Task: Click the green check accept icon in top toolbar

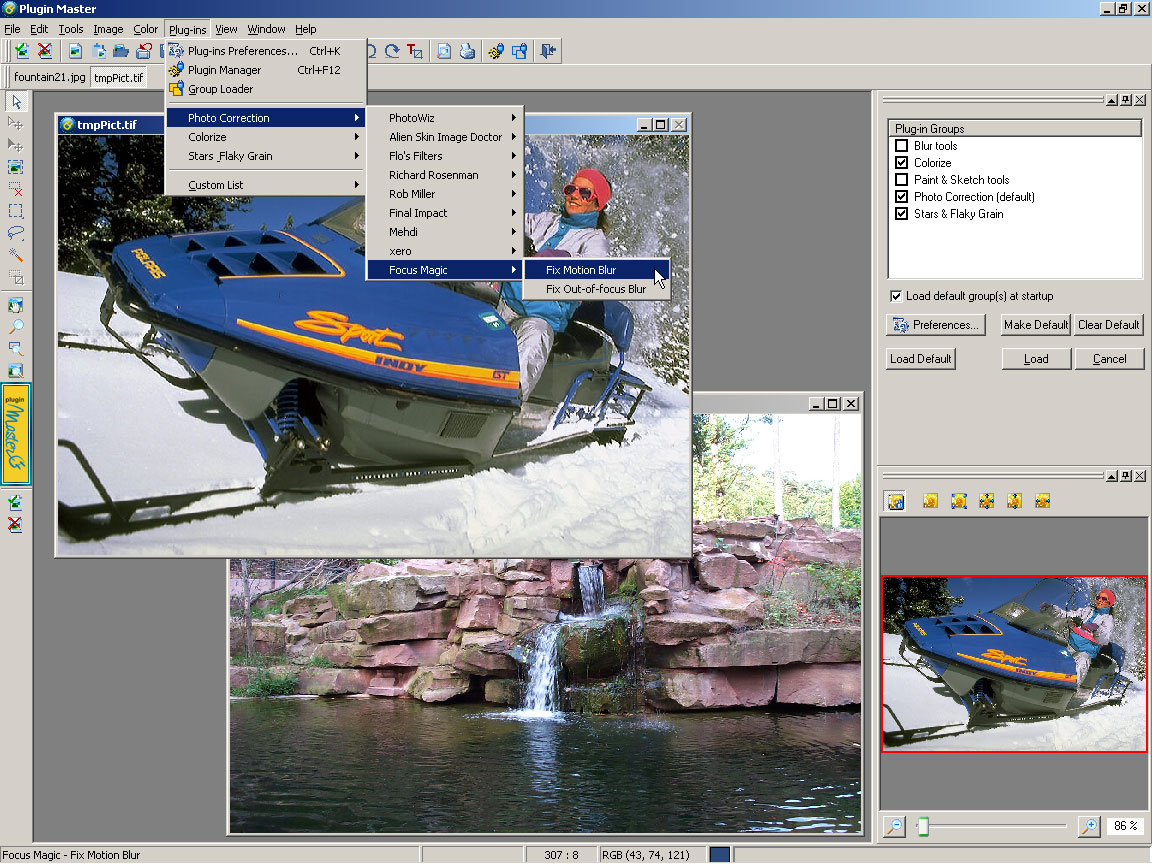Action: [x=22, y=51]
